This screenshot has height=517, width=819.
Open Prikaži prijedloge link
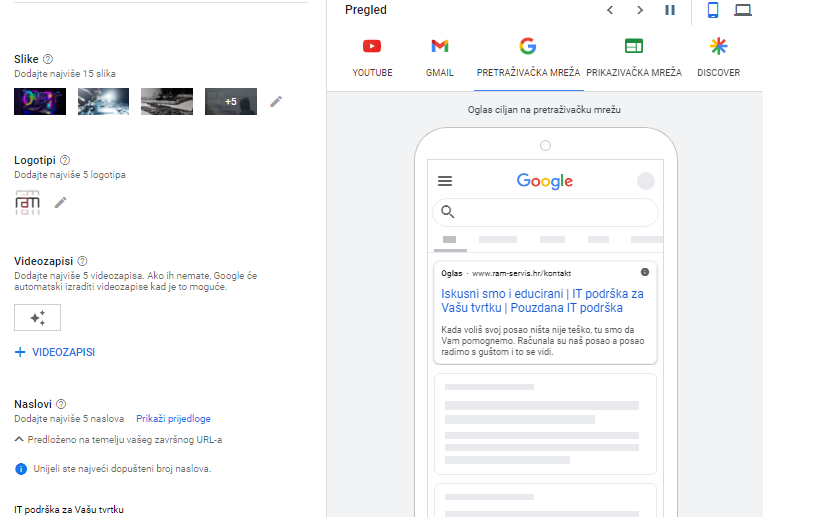pyautogui.click(x=173, y=419)
